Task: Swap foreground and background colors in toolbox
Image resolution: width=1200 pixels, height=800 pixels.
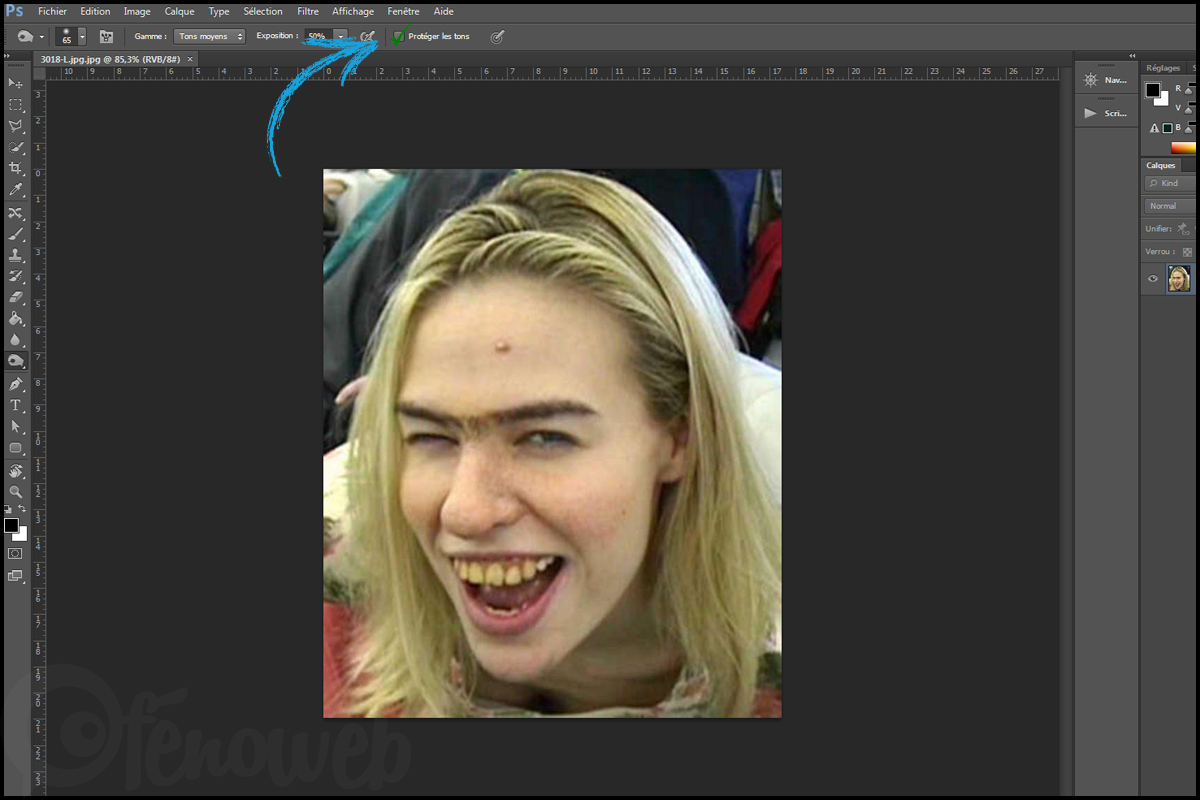Action: click(x=22, y=510)
